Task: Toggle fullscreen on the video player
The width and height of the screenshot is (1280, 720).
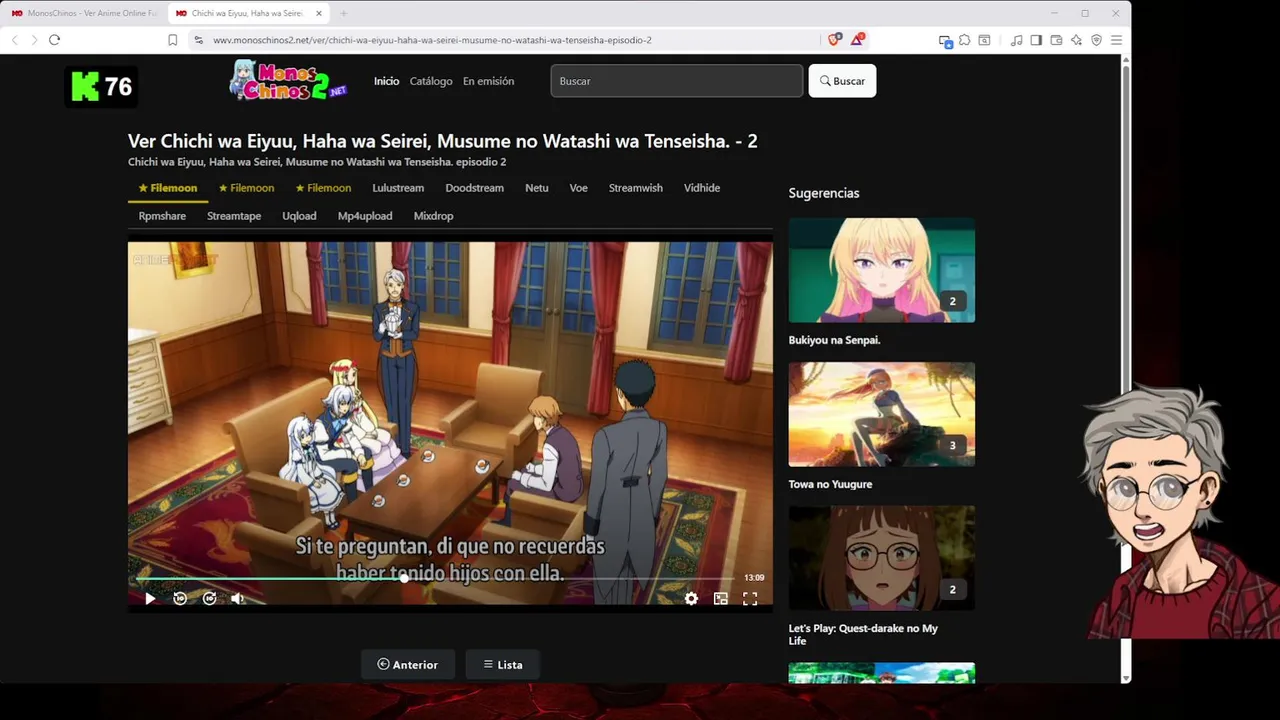Action: pyautogui.click(x=750, y=598)
